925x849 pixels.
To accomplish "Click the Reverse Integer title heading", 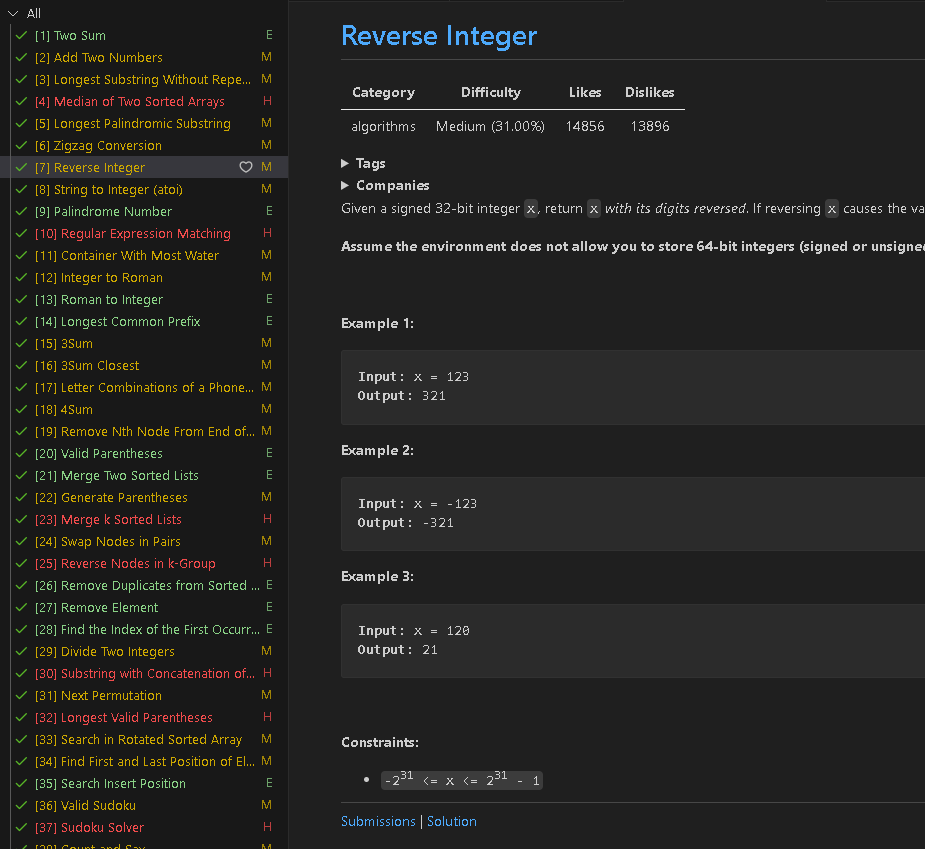I will point(439,36).
